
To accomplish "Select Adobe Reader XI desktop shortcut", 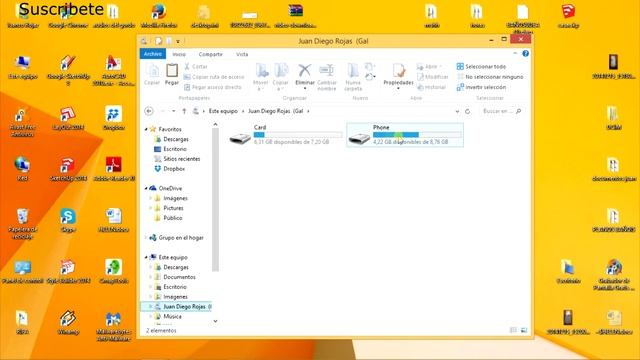I will click(113, 169).
